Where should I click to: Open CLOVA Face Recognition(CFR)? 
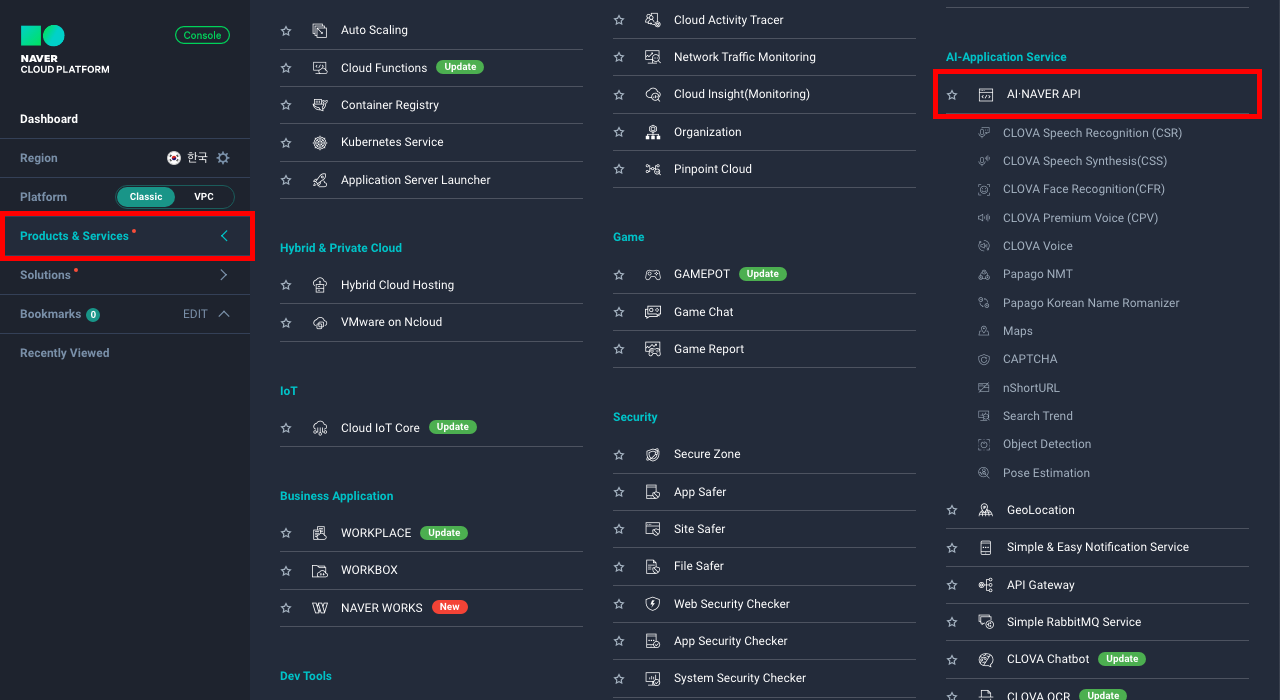pos(1084,189)
